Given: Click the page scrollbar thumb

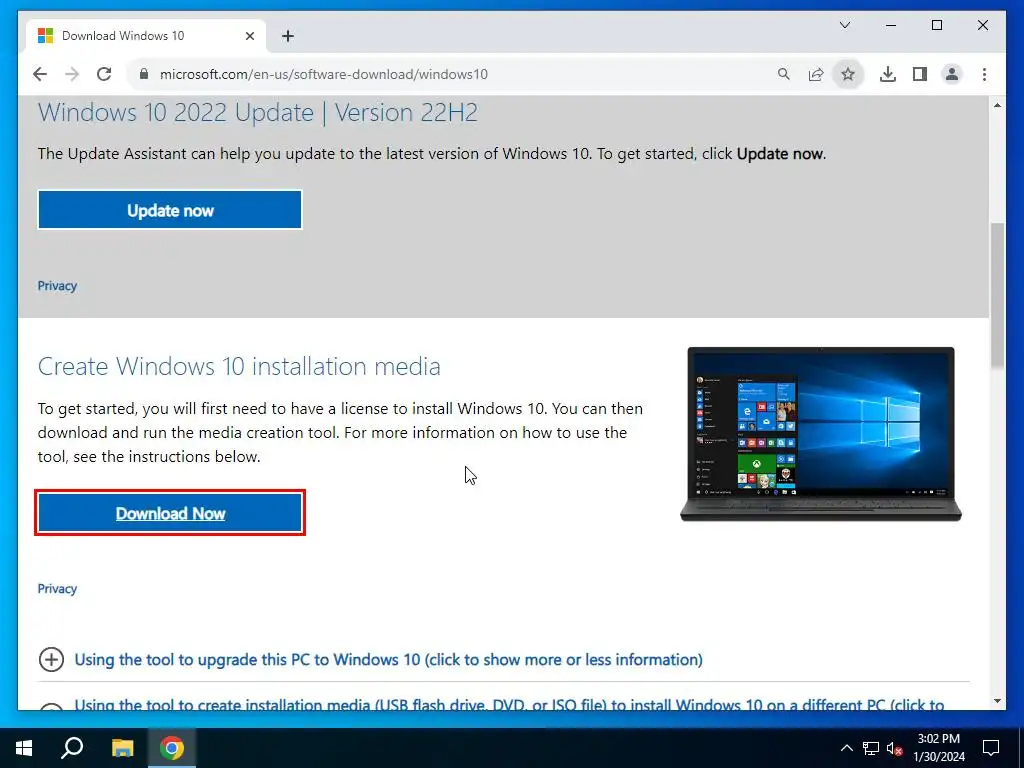Looking at the screenshot, I should tap(997, 295).
